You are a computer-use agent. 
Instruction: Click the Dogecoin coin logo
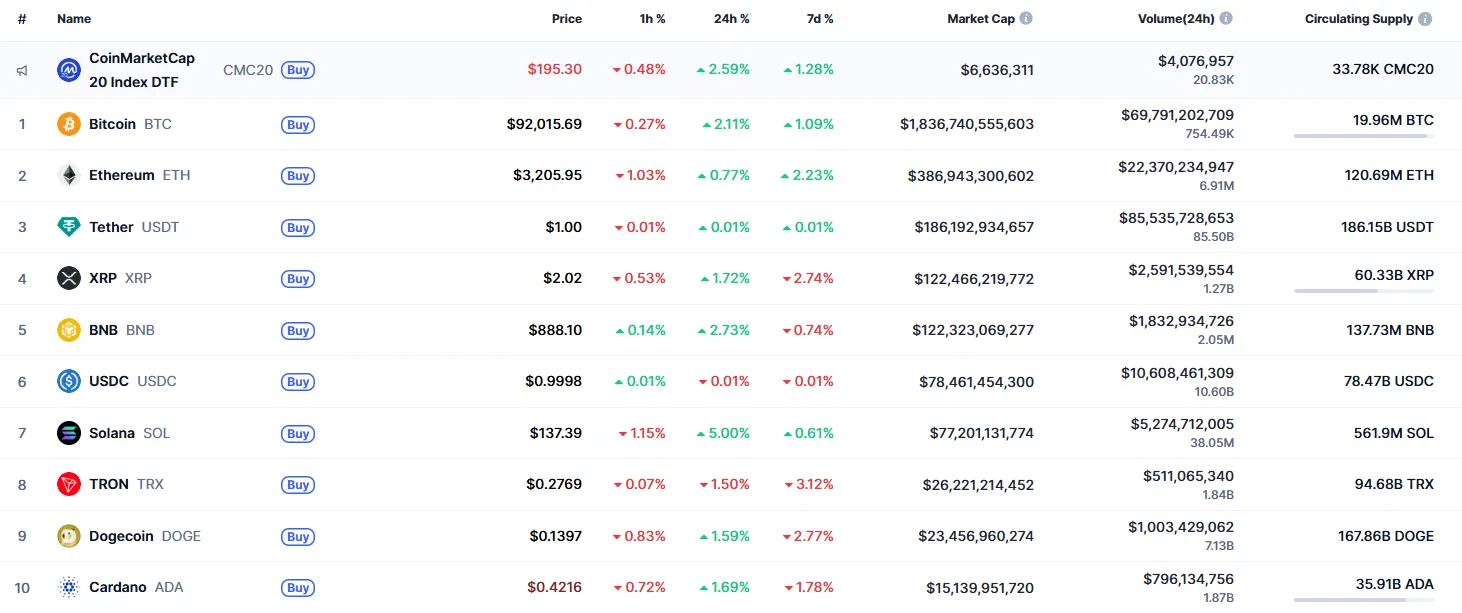tap(68, 536)
